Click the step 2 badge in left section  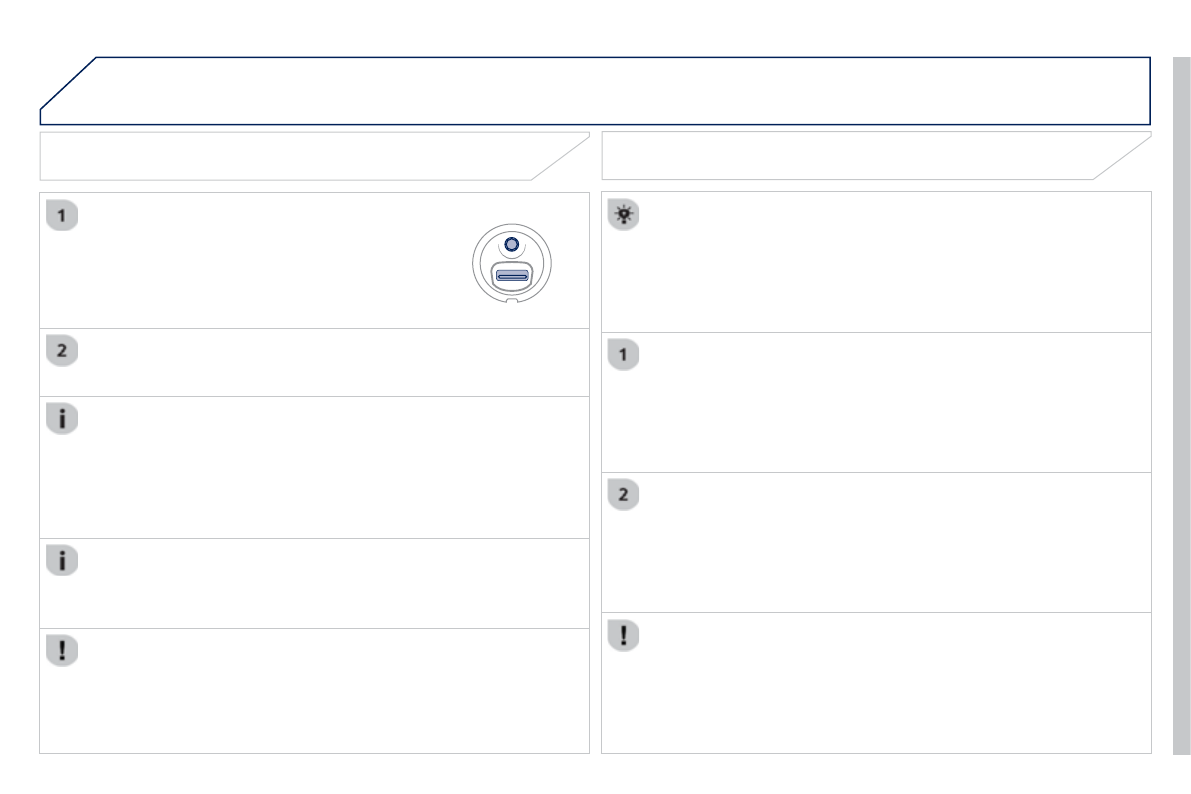tap(62, 352)
